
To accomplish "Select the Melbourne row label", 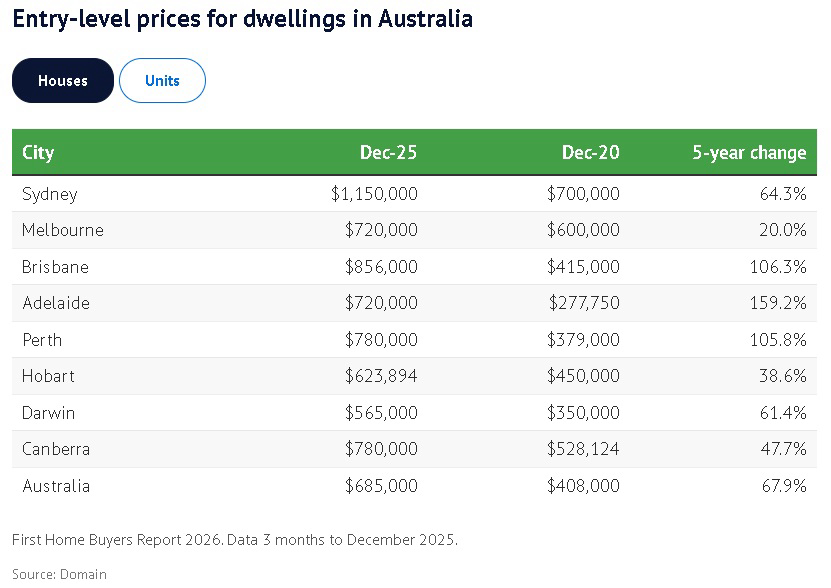I will point(63,230).
